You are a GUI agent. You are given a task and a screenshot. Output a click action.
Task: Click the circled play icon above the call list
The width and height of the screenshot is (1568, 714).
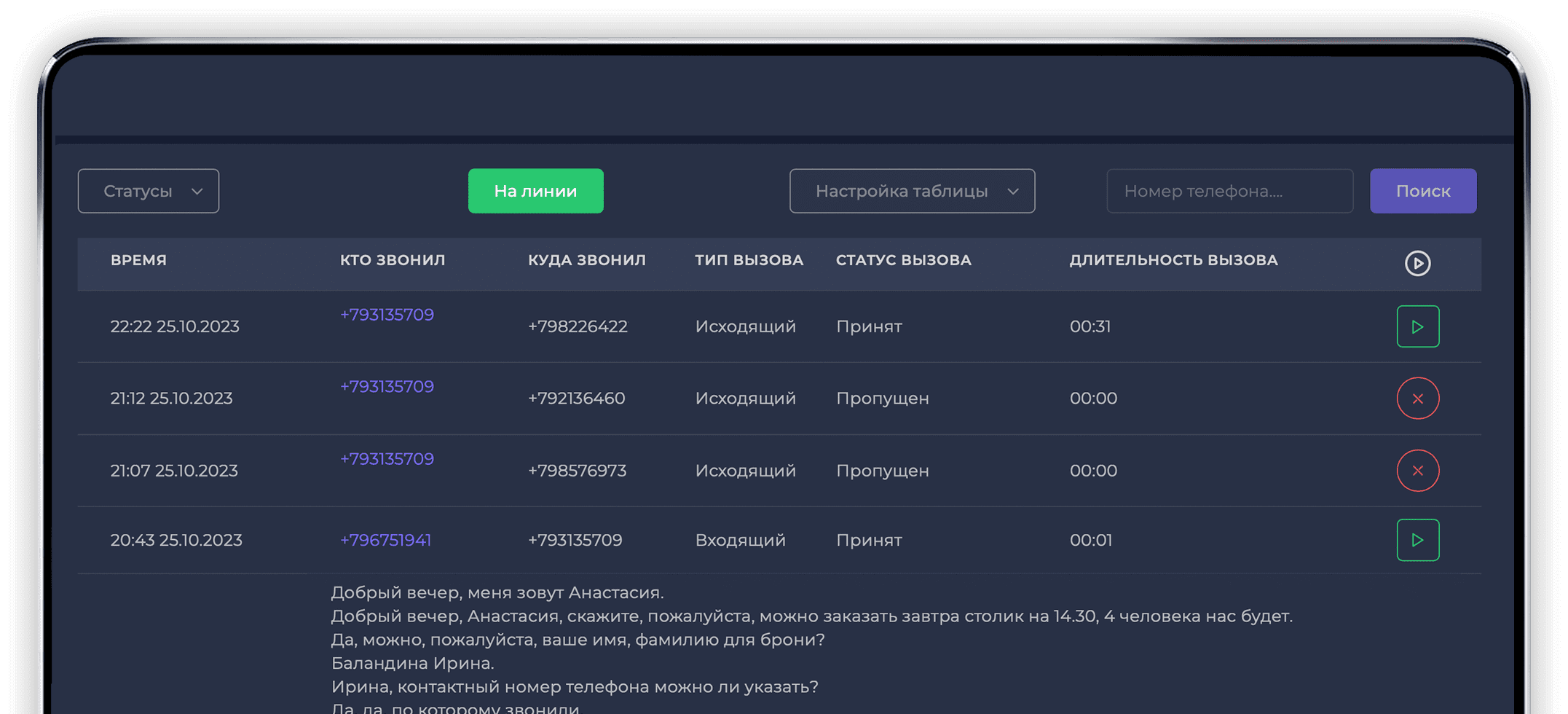[x=1417, y=264]
